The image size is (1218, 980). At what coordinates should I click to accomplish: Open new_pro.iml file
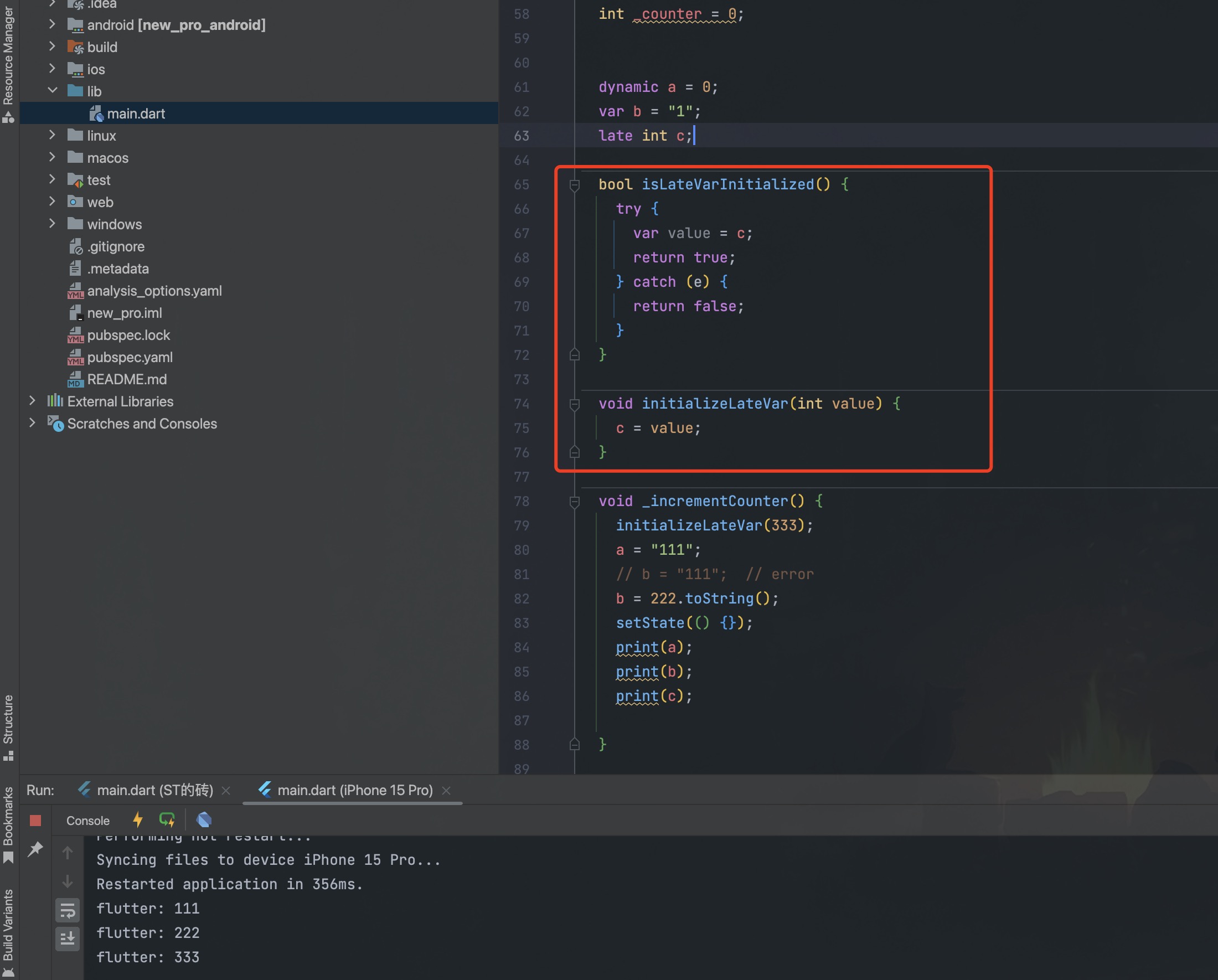click(123, 313)
